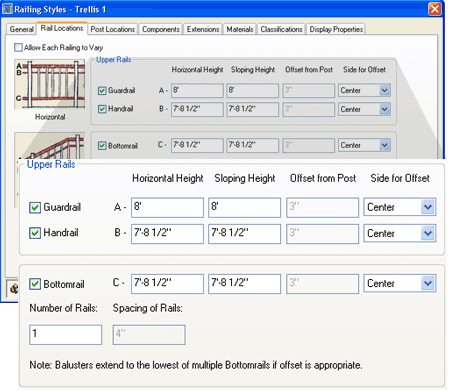
Task: Open Handrail Side for Offset dropdown in enlarged view
Action: [428, 233]
